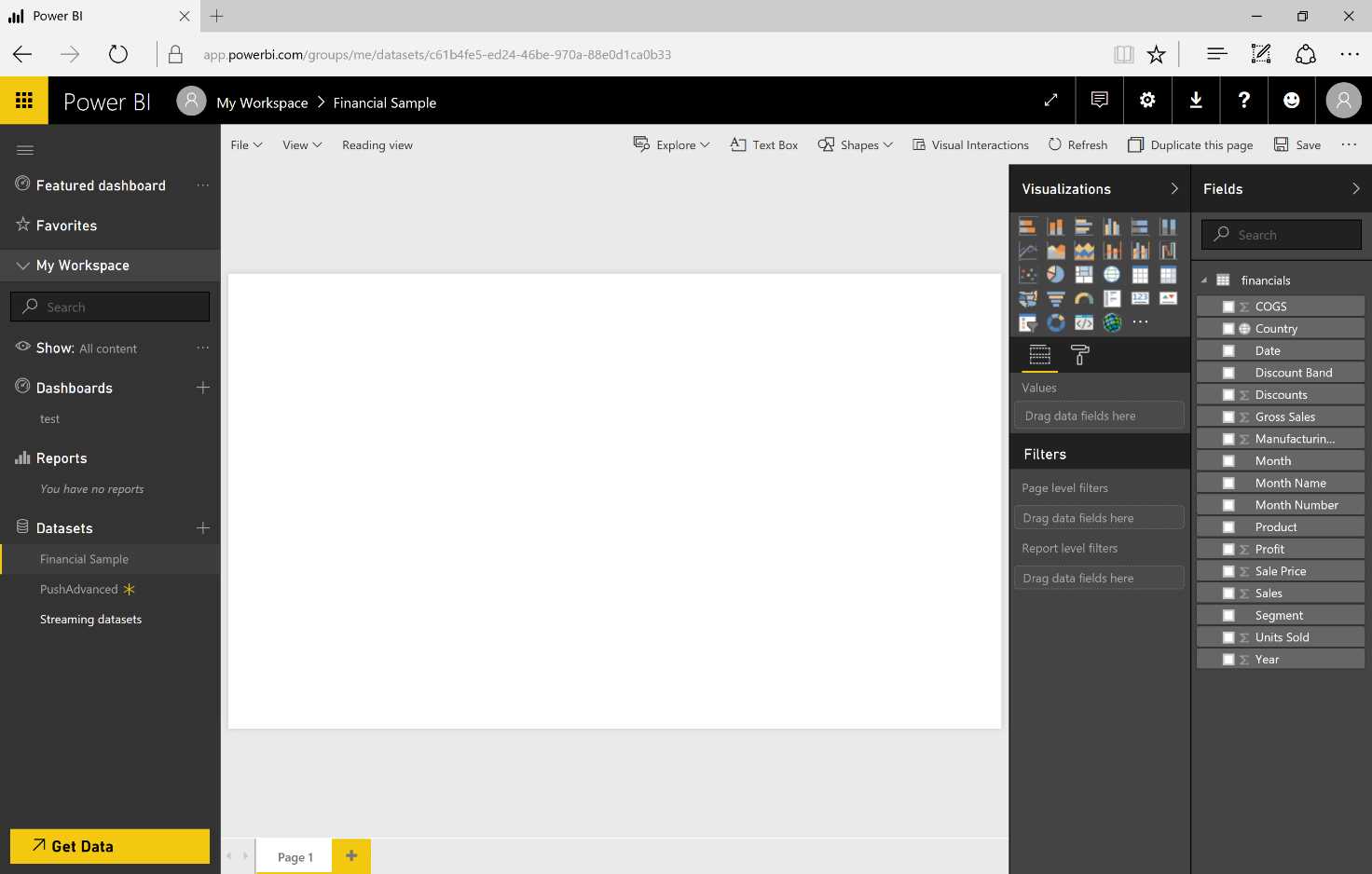Viewport: 1372px width, 874px height.
Task: Open the File menu
Action: 245,144
